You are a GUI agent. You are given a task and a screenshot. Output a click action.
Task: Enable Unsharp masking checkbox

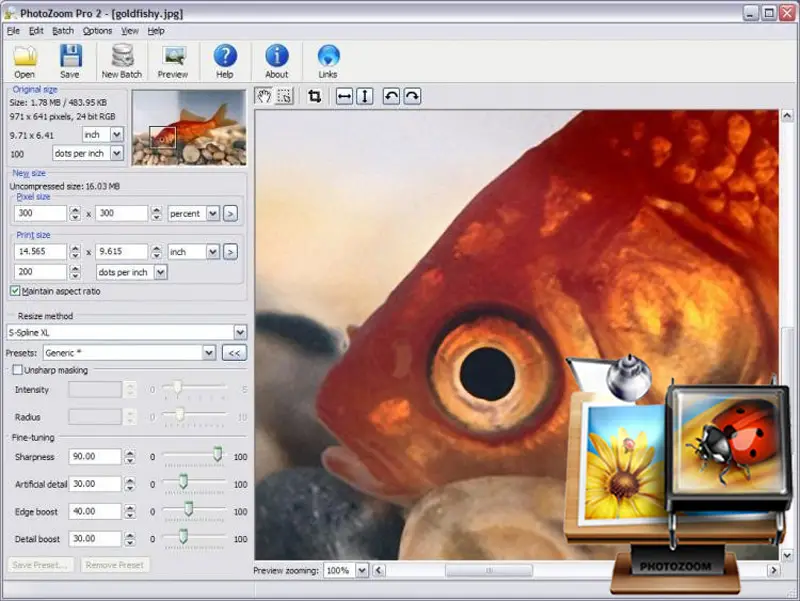pyautogui.click(x=17, y=370)
